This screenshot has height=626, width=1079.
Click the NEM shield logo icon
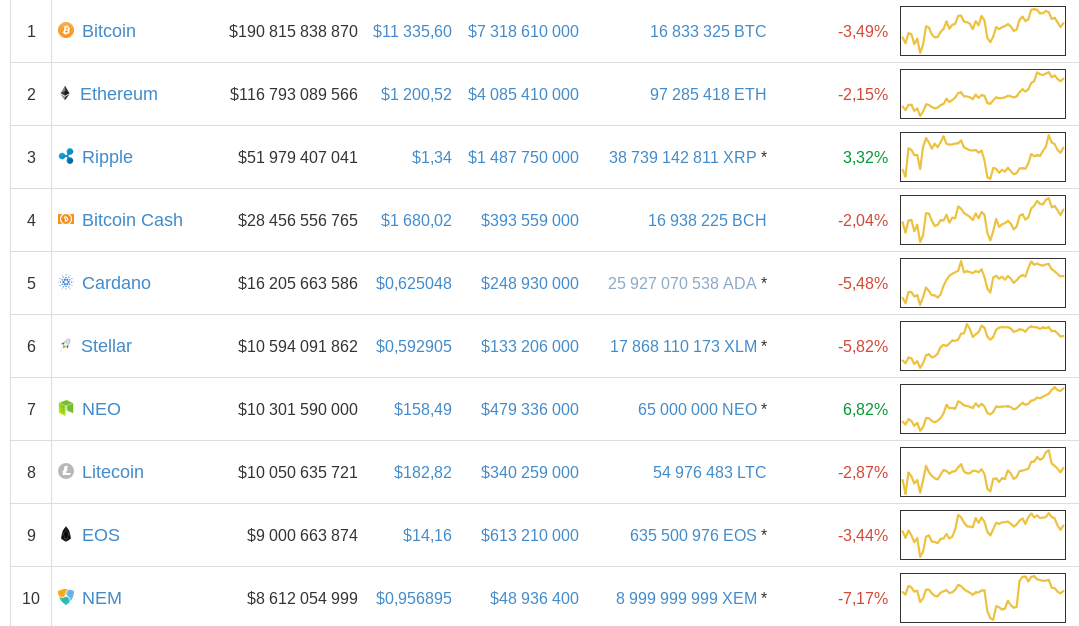coord(66,597)
